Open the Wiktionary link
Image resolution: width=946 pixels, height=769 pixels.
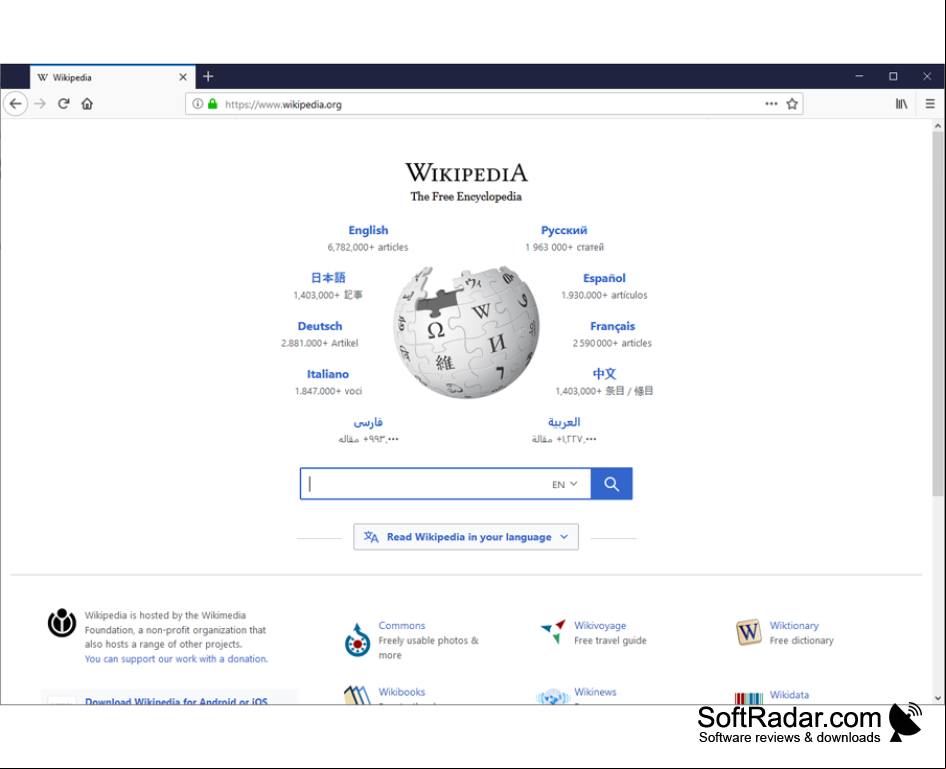(794, 625)
